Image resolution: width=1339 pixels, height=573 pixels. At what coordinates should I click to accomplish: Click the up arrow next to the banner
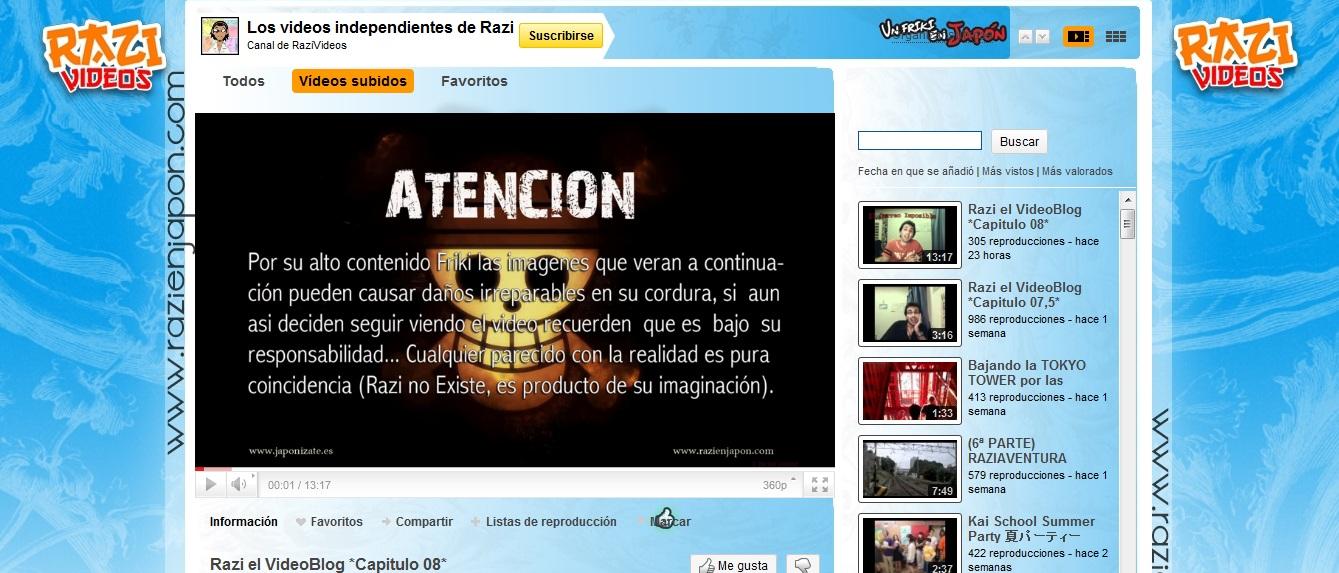click(1025, 37)
